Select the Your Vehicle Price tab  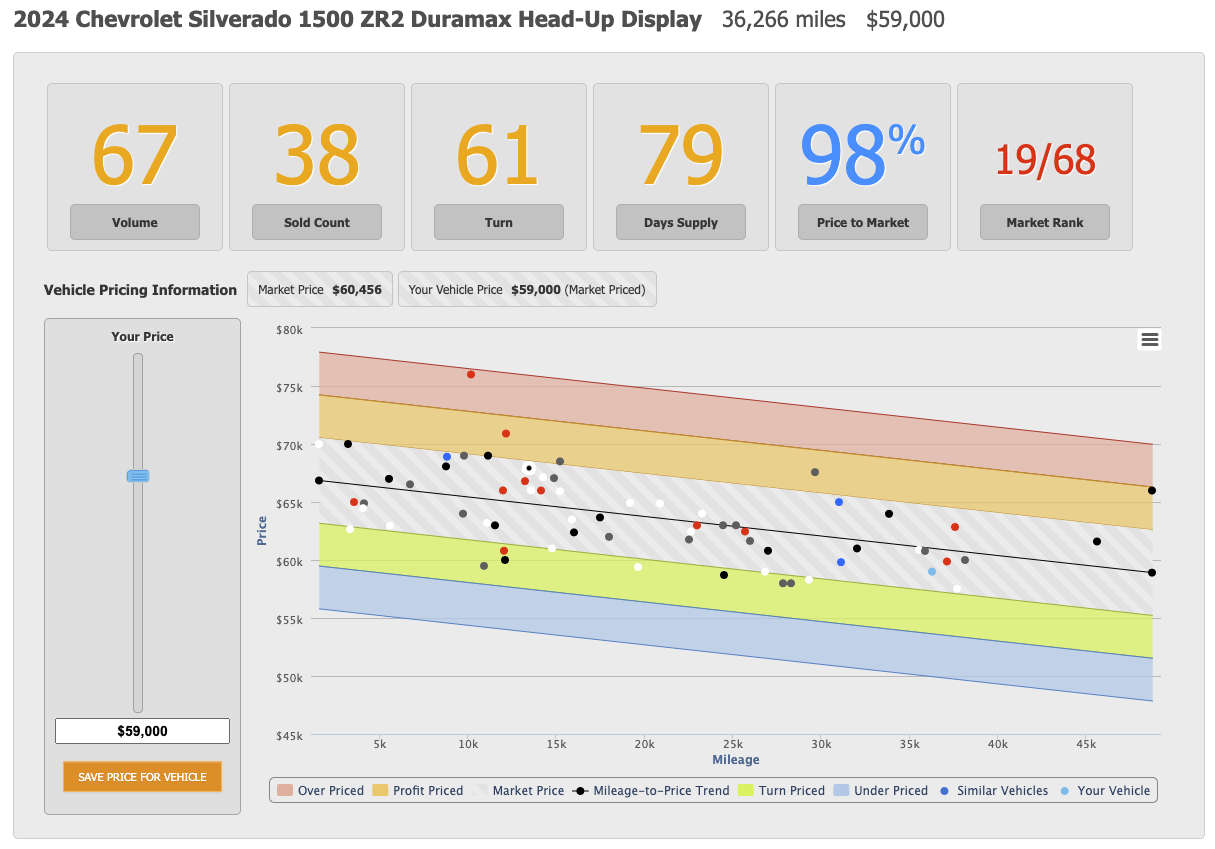click(527, 290)
